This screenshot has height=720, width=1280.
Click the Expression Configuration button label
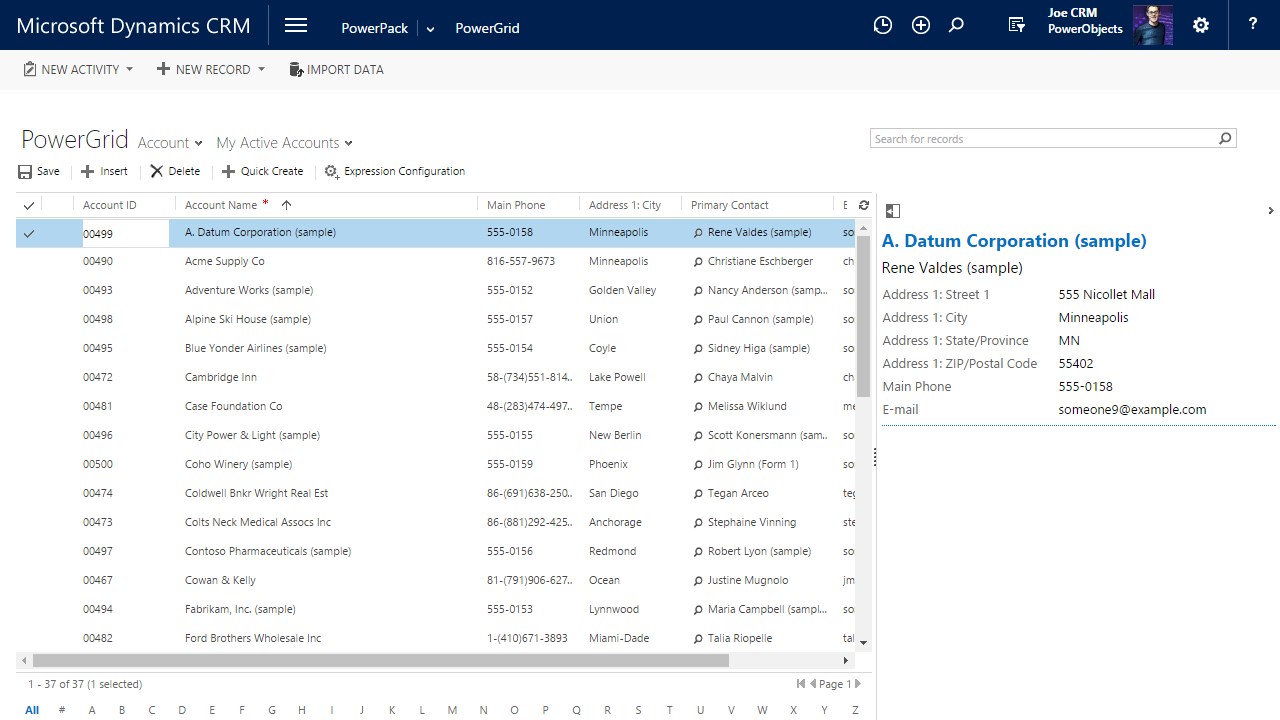404,171
